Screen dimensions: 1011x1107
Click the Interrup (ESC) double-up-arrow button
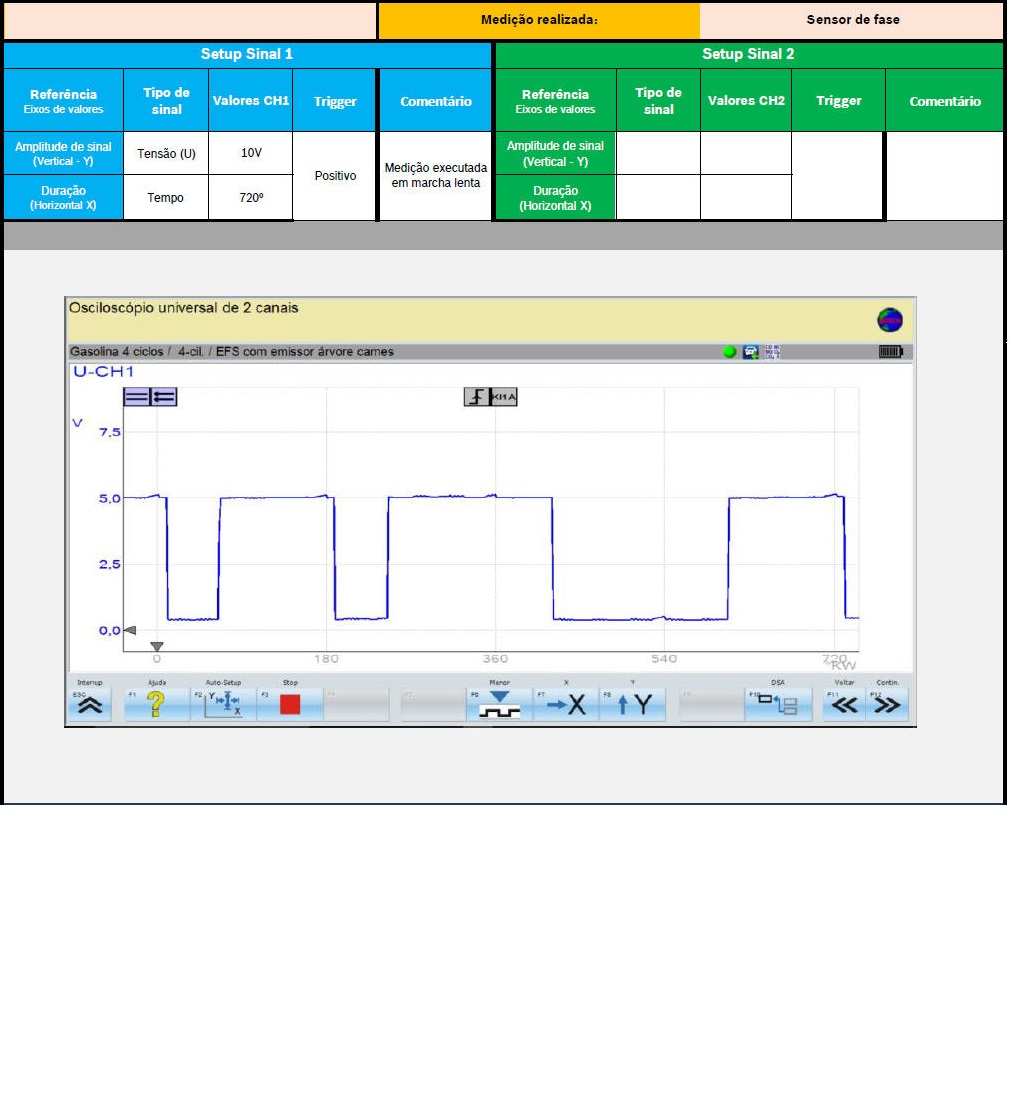[90, 704]
